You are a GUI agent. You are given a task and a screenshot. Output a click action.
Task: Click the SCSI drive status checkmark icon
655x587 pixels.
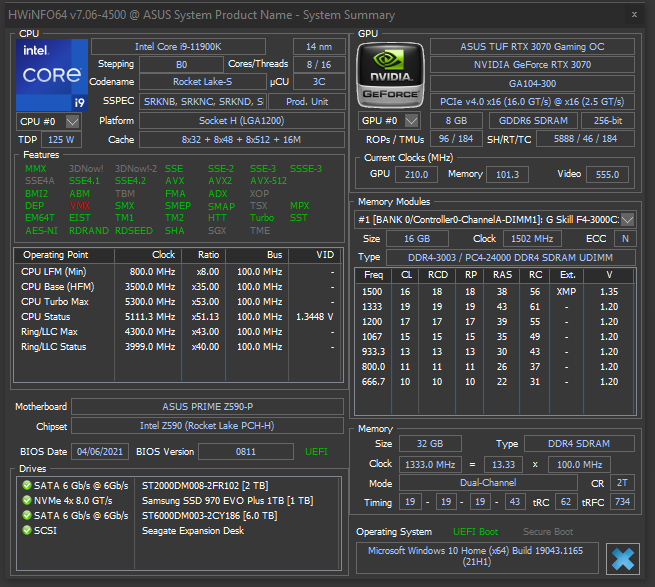coord(27,530)
